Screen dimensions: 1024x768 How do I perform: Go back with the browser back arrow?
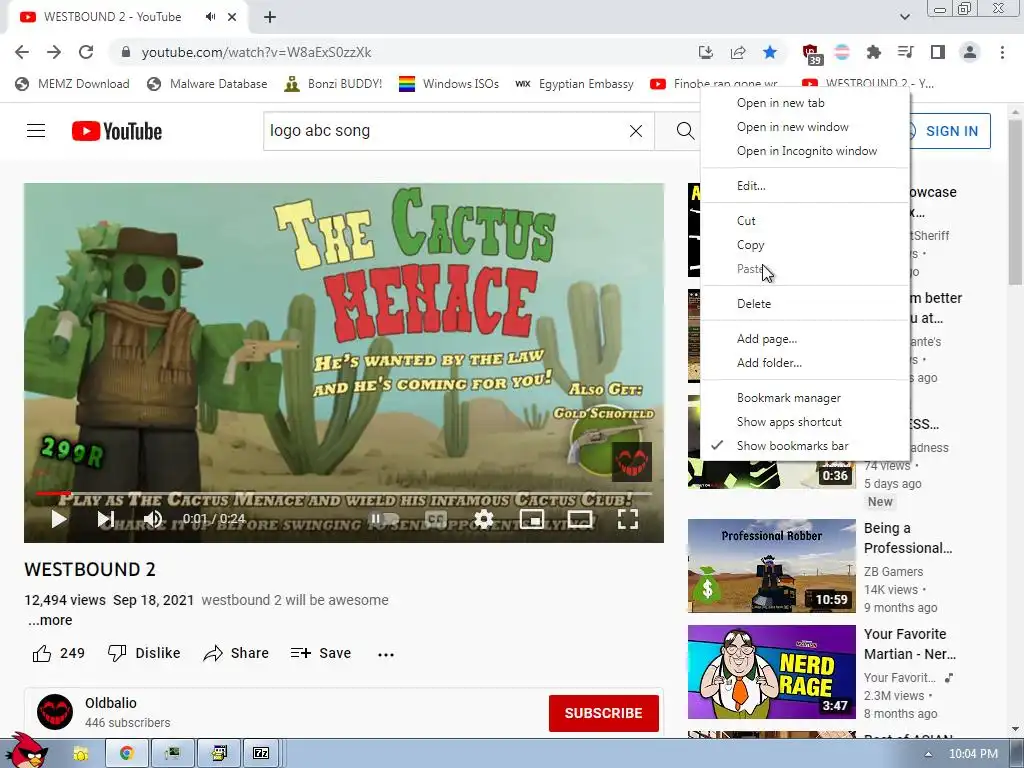tap(22, 52)
